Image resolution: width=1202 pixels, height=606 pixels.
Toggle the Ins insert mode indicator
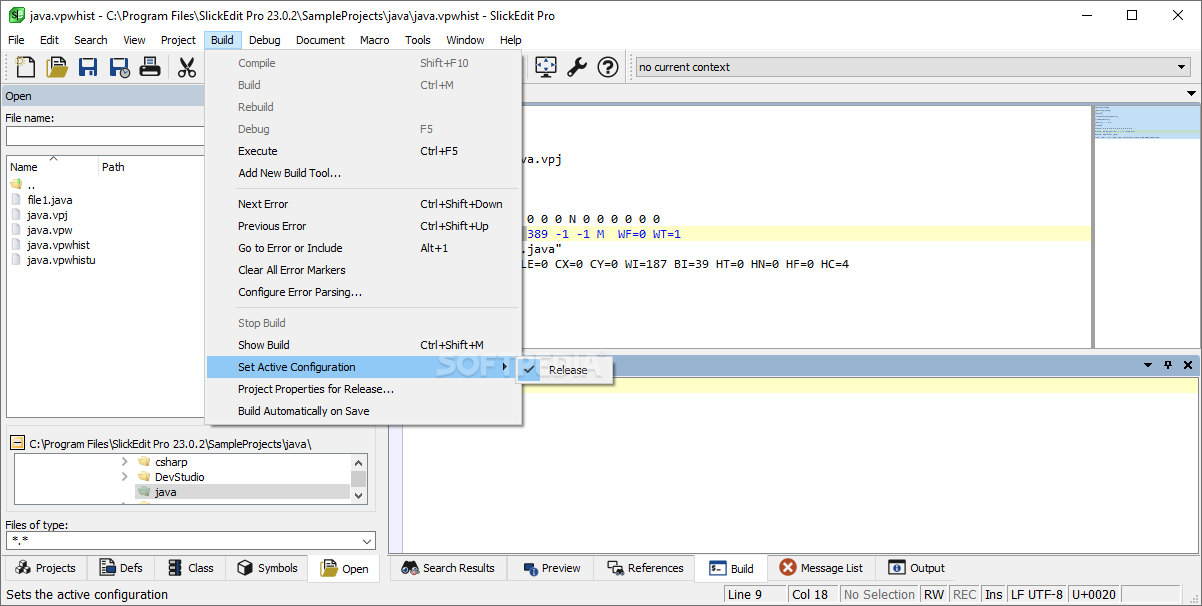click(x=993, y=594)
